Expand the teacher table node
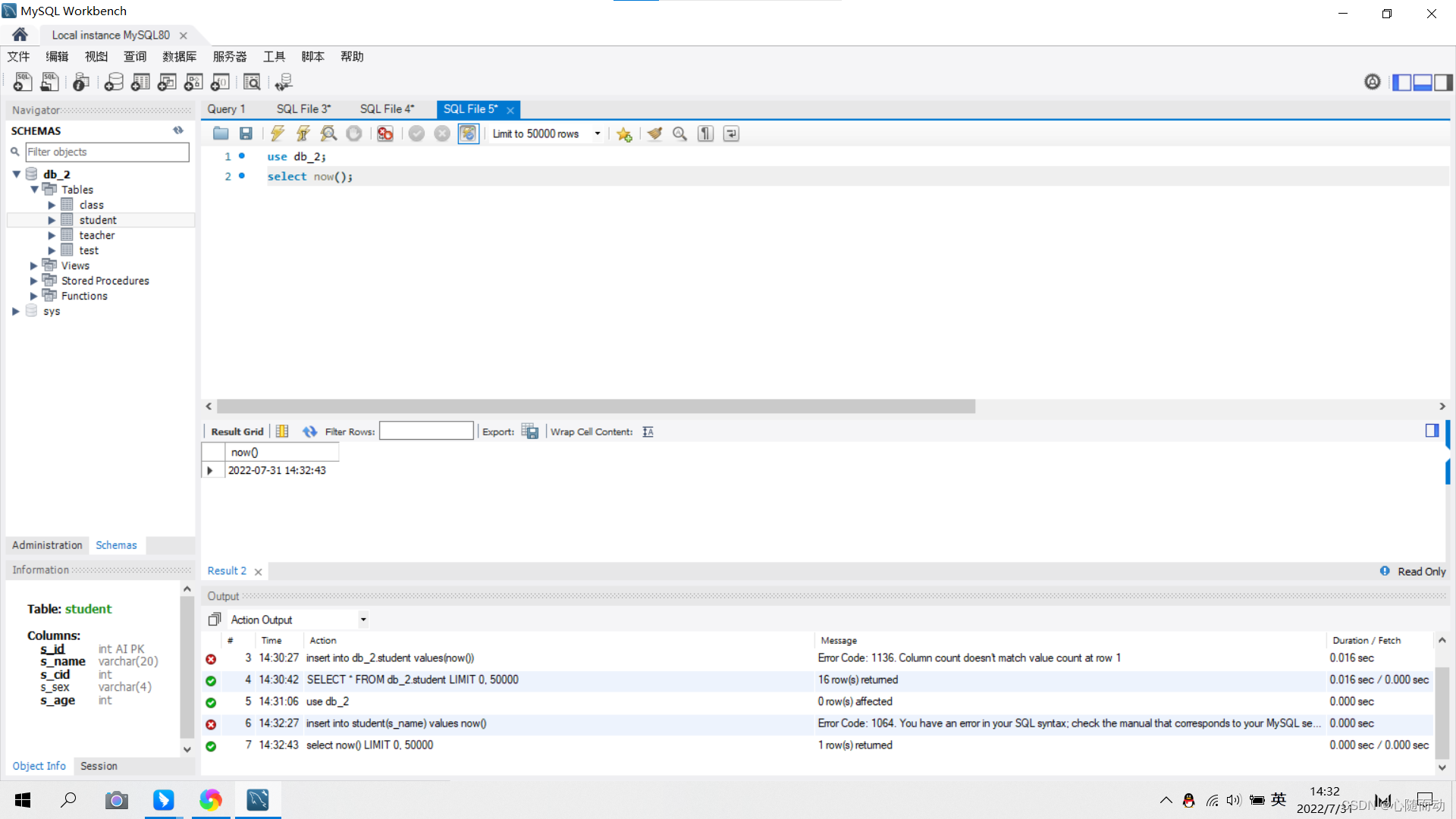The height and width of the screenshot is (819, 1456). (52, 235)
